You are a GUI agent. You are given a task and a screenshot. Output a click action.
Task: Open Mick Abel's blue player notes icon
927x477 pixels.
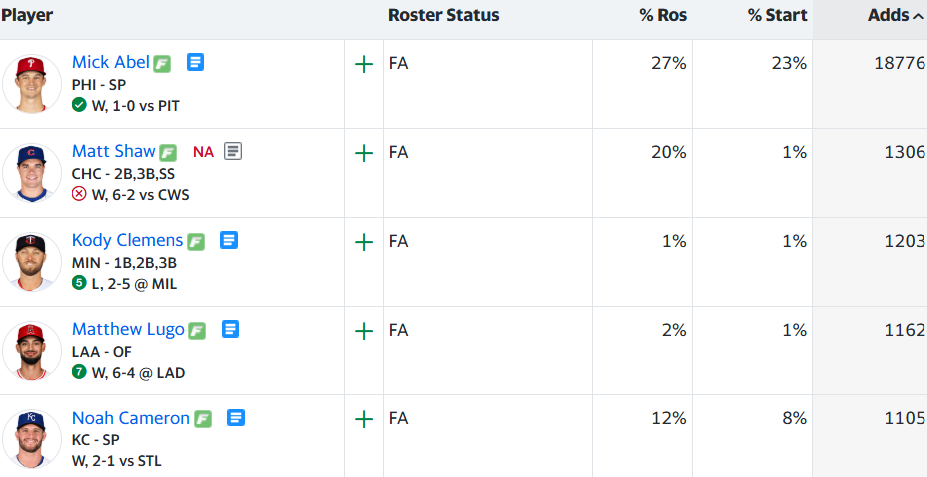tap(196, 62)
